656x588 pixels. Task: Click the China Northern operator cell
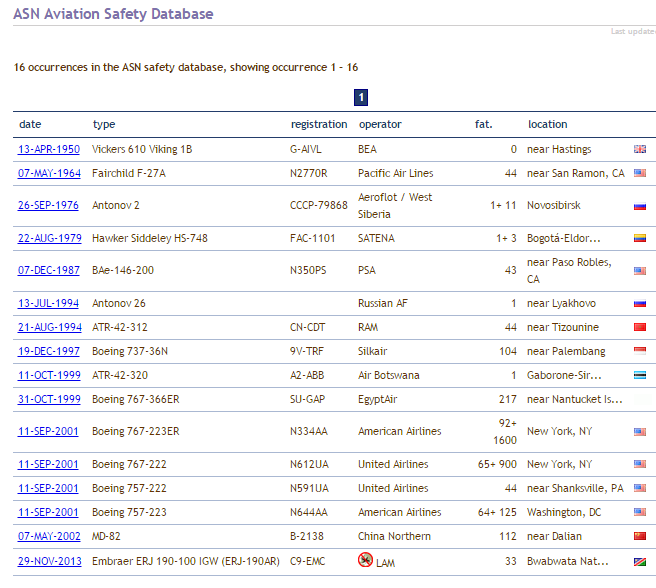(x=394, y=536)
